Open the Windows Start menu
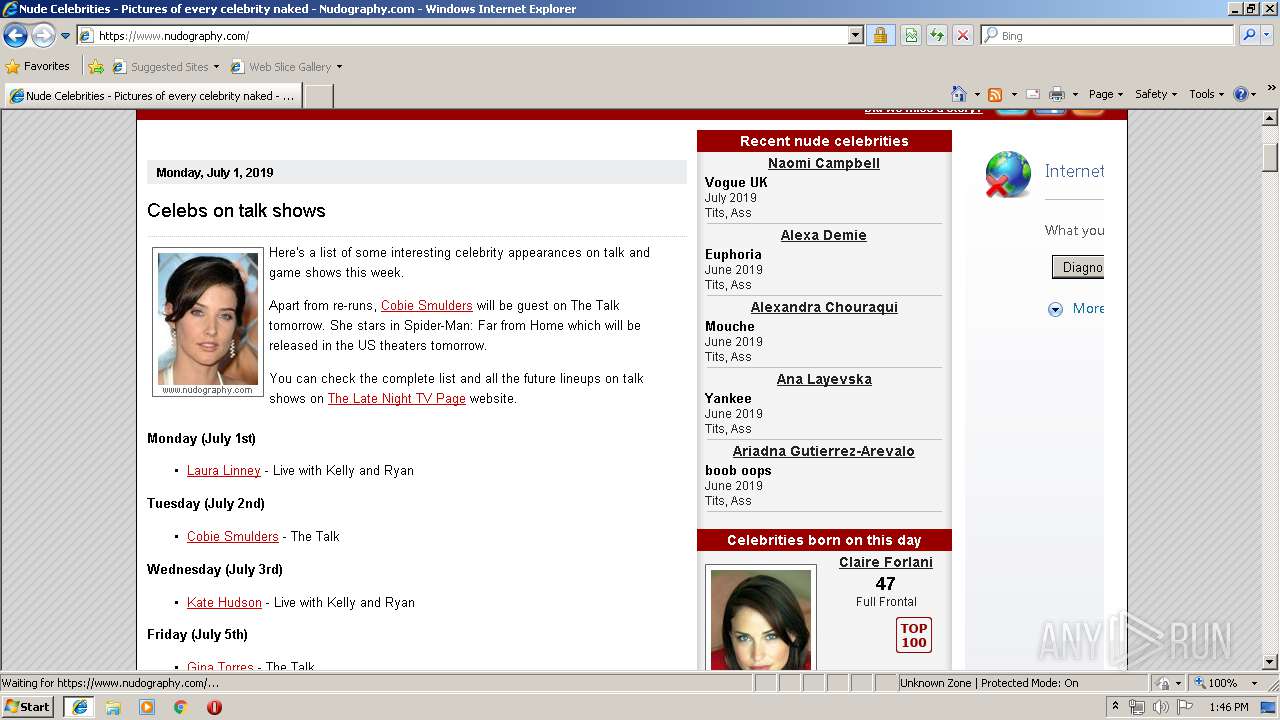 pyautogui.click(x=28, y=707)
